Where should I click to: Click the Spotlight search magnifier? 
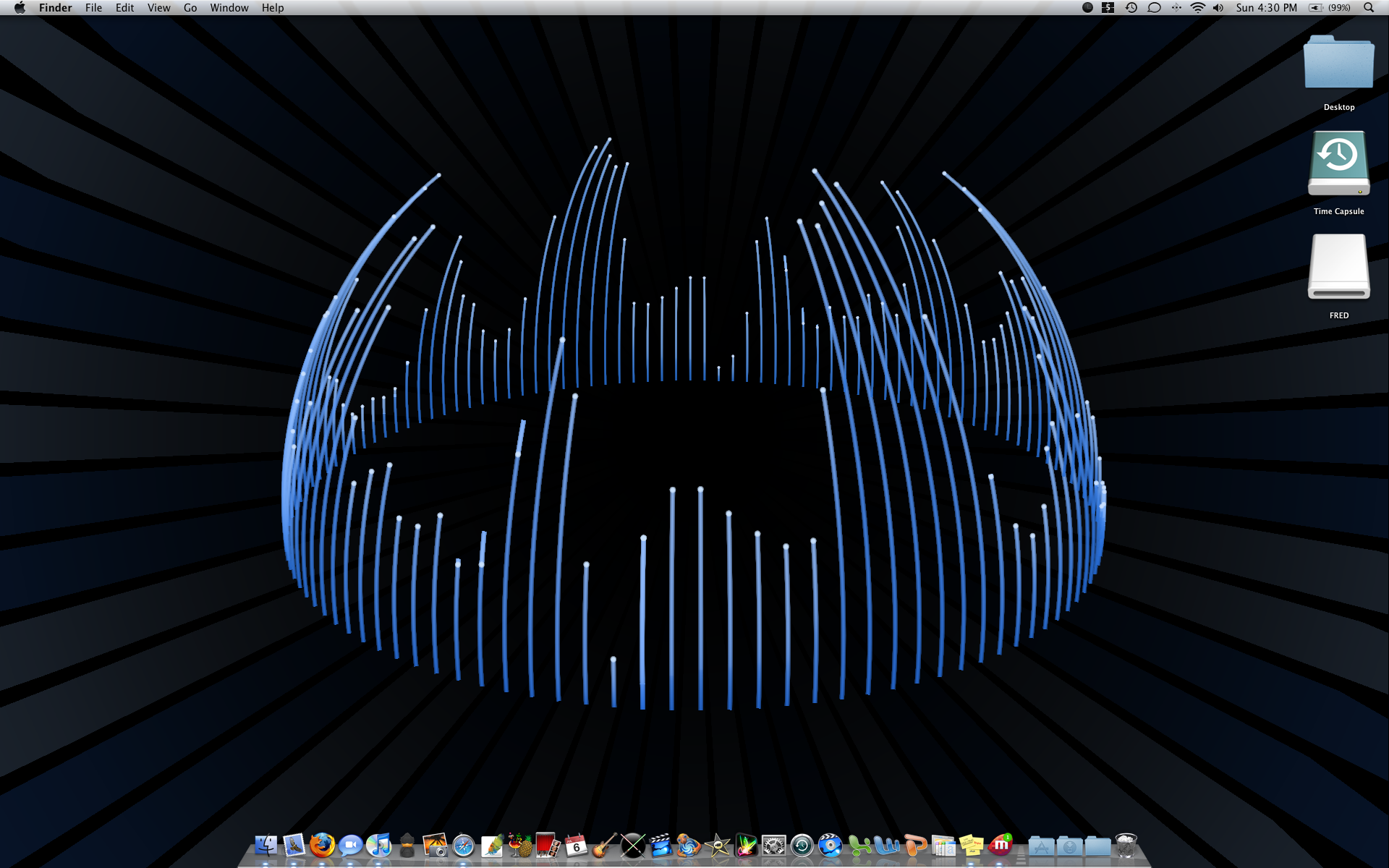pos(1369,8)
